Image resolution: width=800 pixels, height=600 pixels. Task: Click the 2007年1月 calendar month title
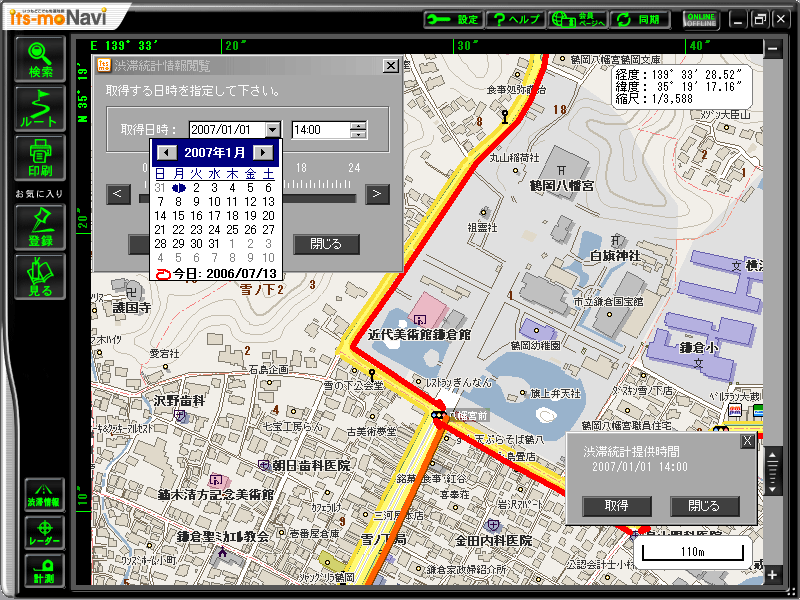214,153
